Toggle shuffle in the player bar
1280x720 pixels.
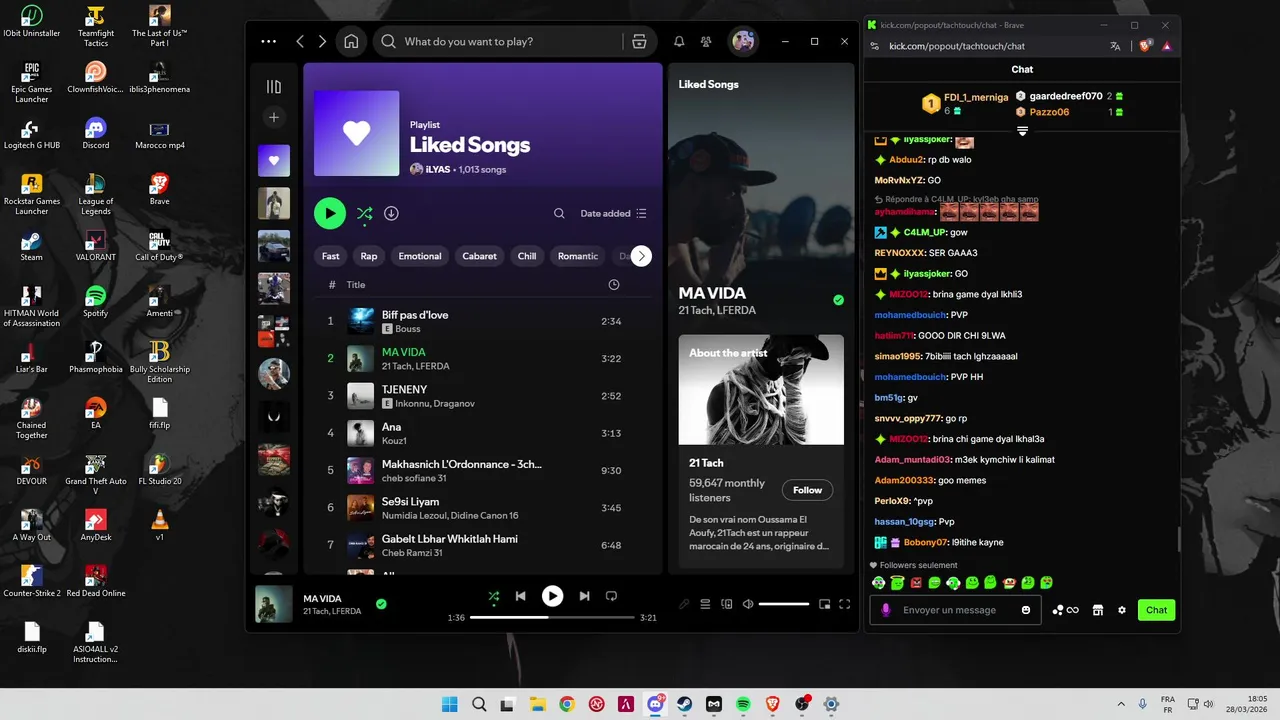(493, 596)
